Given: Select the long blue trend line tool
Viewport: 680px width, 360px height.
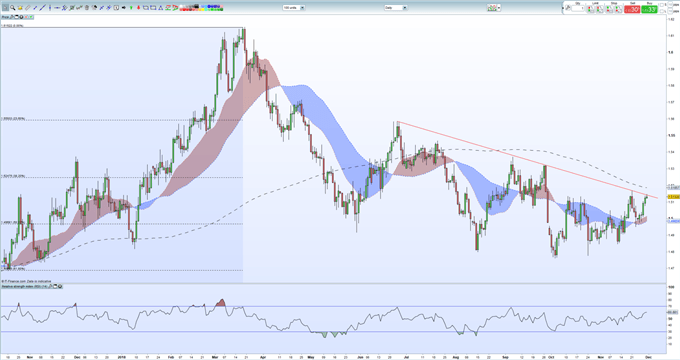Looking at the screenshot, I should coord(42,7).
